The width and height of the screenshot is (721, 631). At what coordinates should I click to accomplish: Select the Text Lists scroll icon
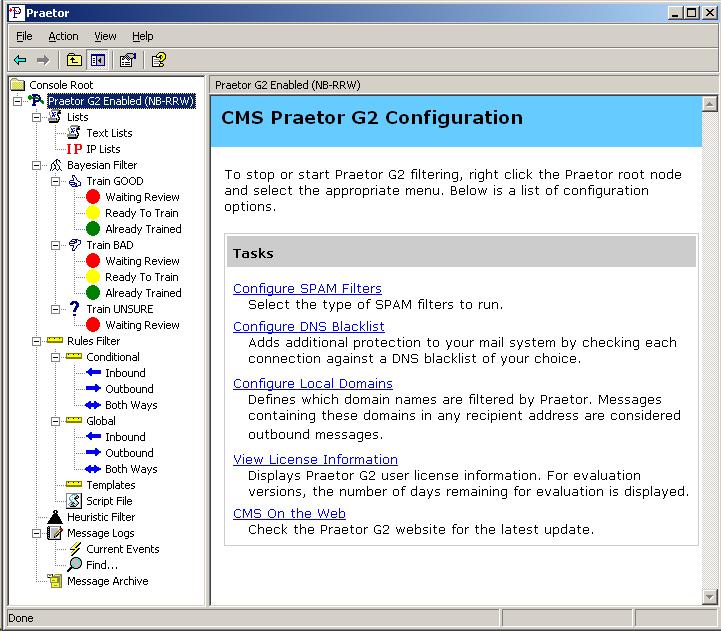click(74, 133)
